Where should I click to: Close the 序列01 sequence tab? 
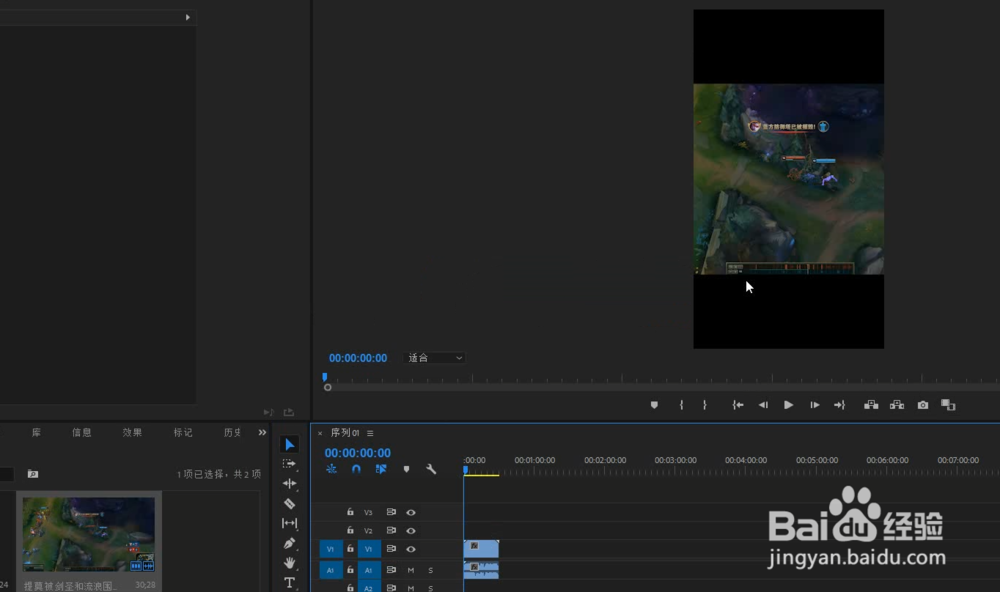[x=320, y=433]
